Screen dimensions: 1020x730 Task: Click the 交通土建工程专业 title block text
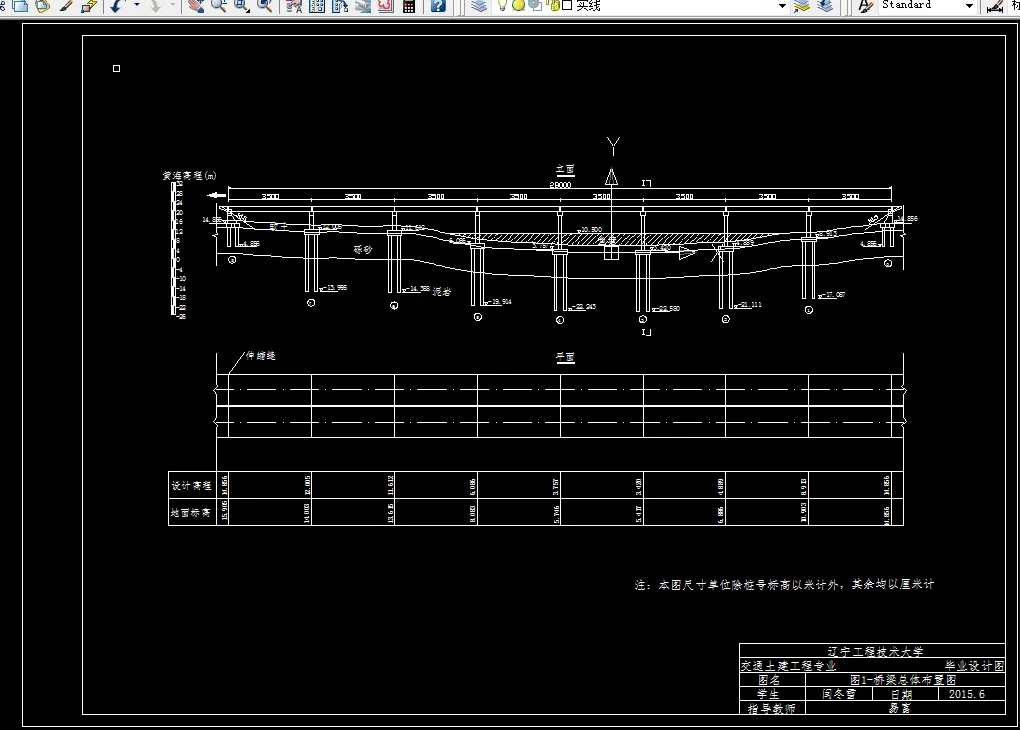[x=788, y=666]
